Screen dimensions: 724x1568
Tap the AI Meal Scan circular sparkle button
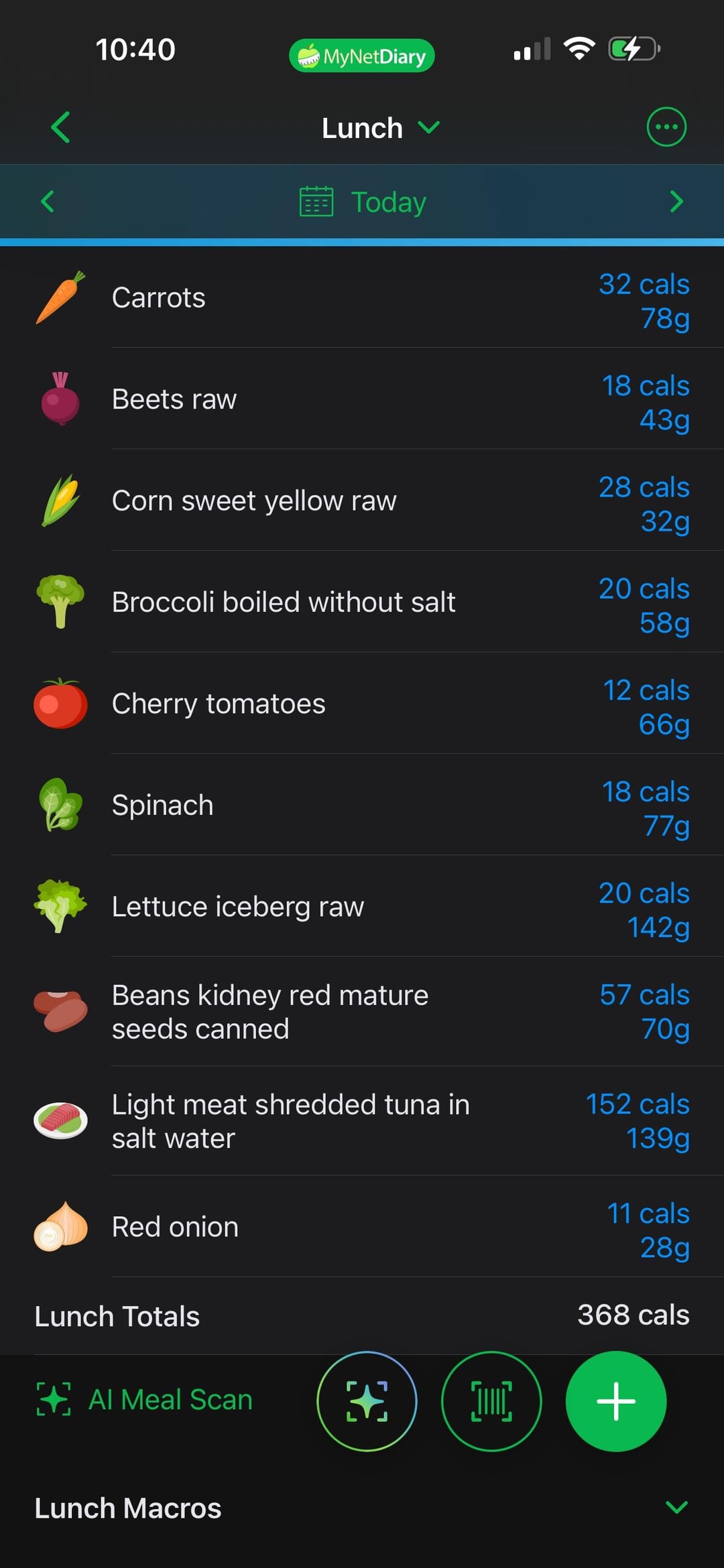coord(367,1401)
